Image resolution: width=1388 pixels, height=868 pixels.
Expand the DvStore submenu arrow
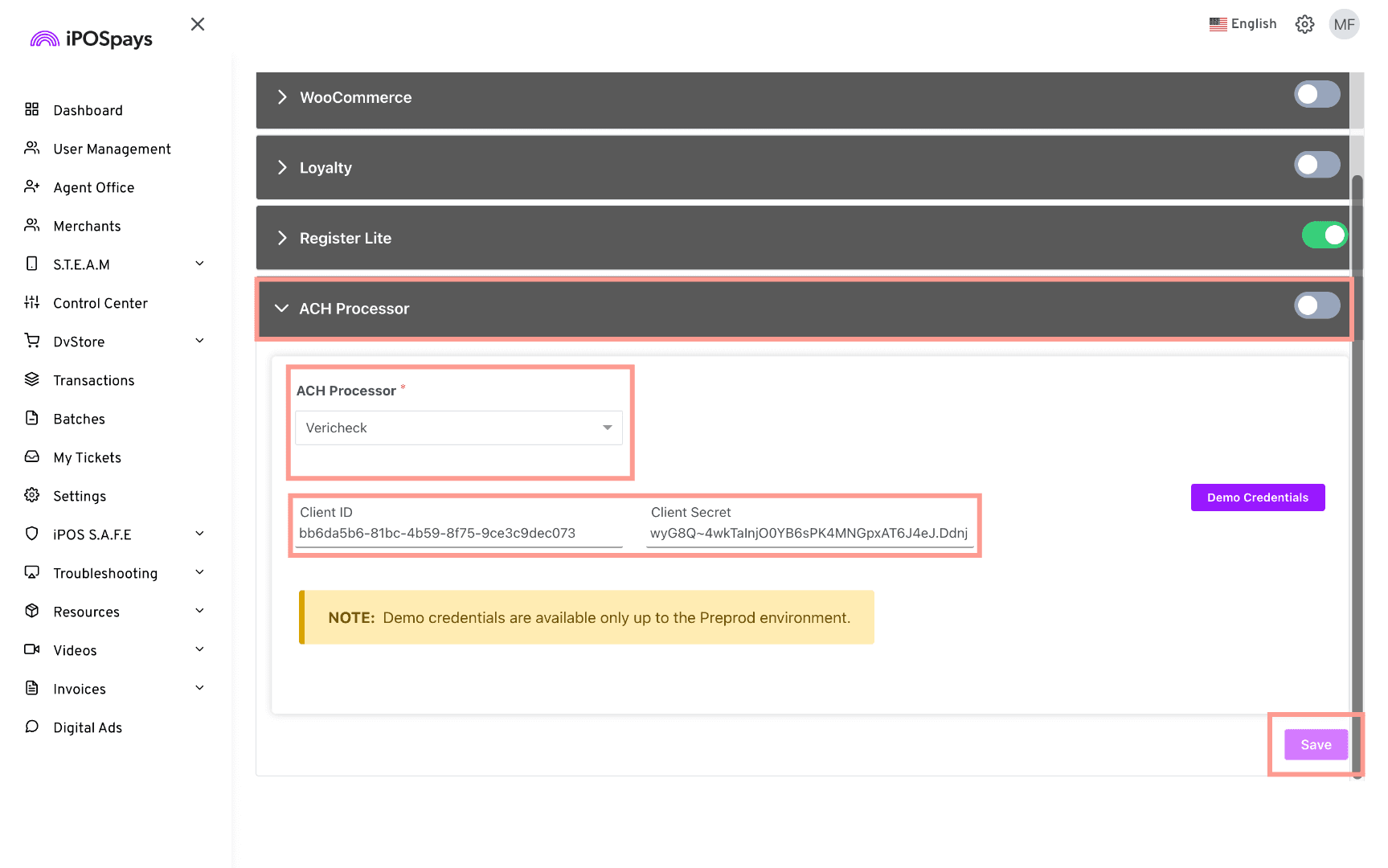[x=200, y=341]
